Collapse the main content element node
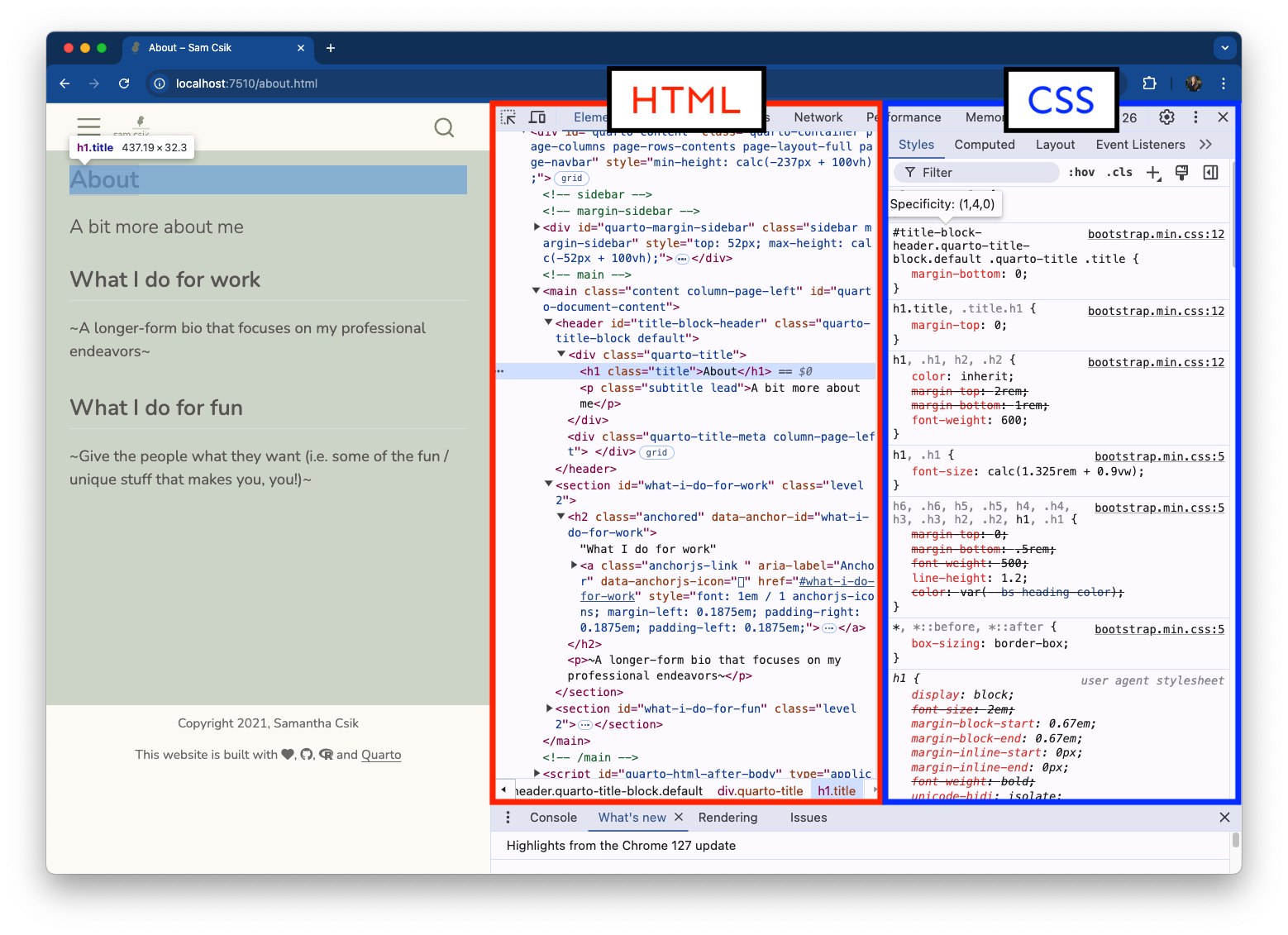 [536, 291]
